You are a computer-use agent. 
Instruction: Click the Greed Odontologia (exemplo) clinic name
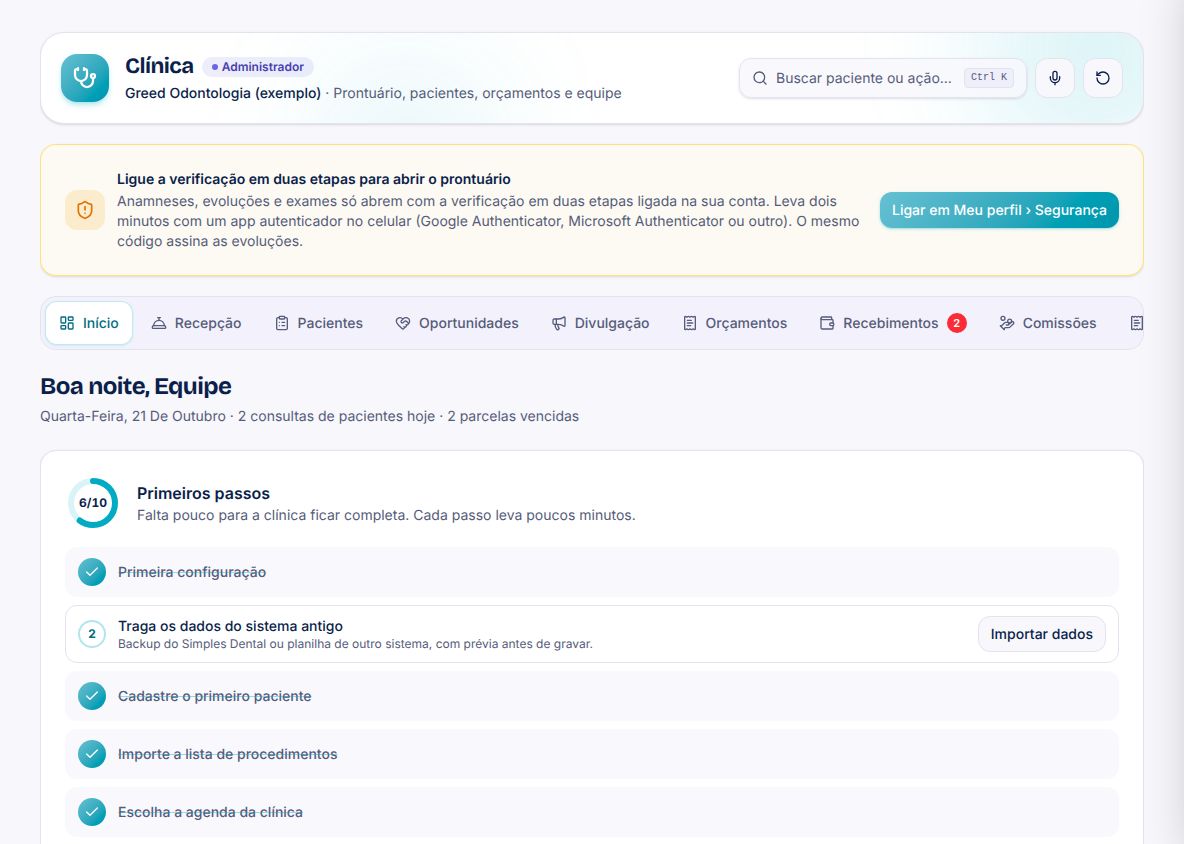(x=223, y=94)
